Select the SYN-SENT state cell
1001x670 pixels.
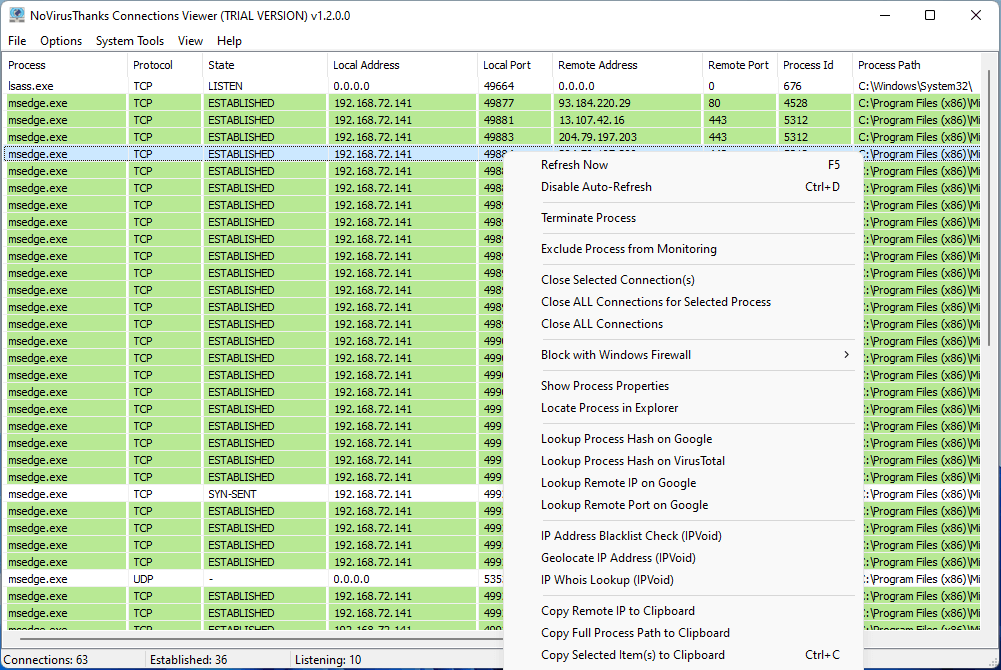pos(265,494)
